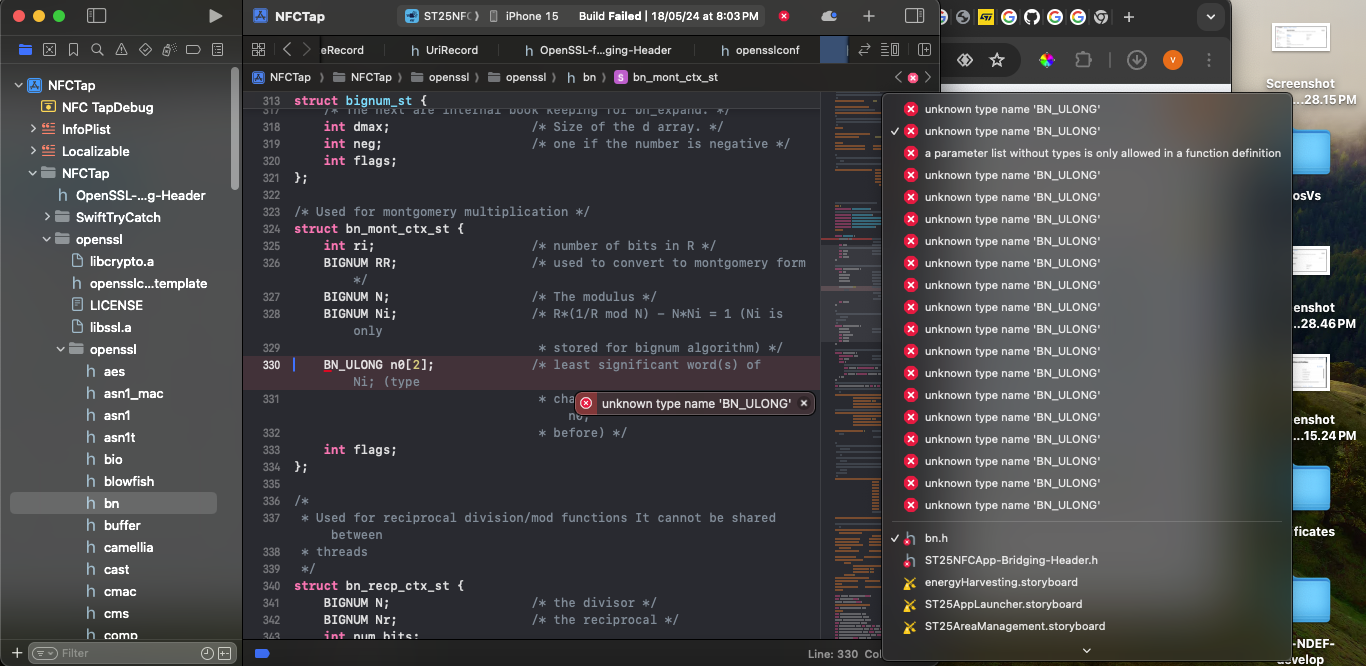
Task: Open the Test navigator checkmark icon
Action: 145,48
